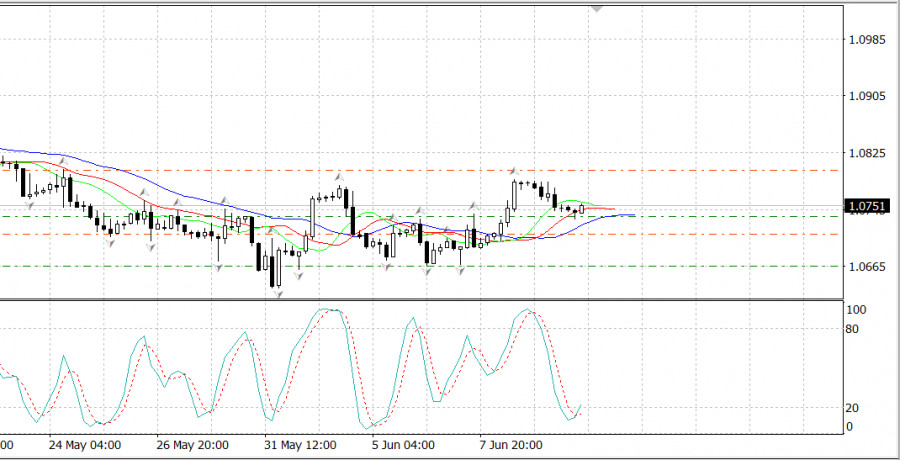This screenshot has width=900, height=460.
Task: Click the fractal arrow below the lowest candle
Action: 279,293
